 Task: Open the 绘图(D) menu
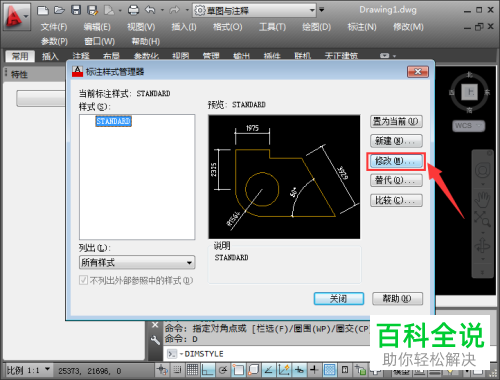[316, 27]
